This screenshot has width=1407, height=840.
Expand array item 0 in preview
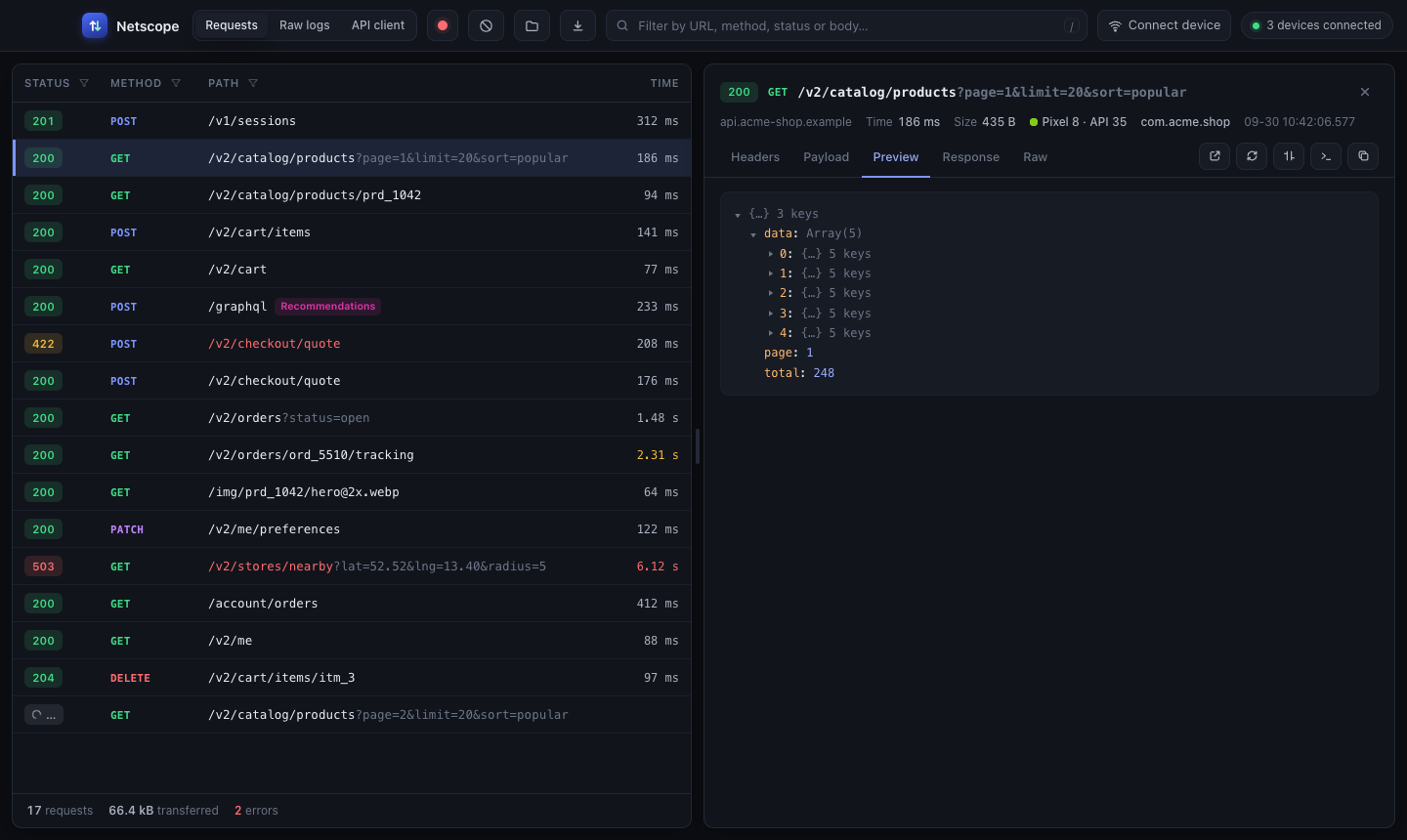(770, 254)
